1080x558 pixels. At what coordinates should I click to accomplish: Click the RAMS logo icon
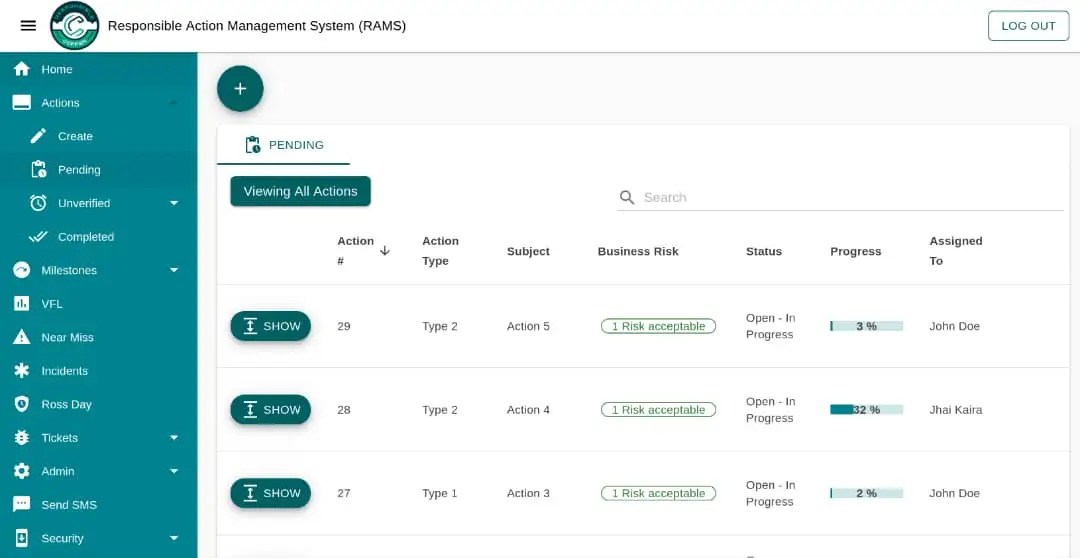(x=75, y=26)
